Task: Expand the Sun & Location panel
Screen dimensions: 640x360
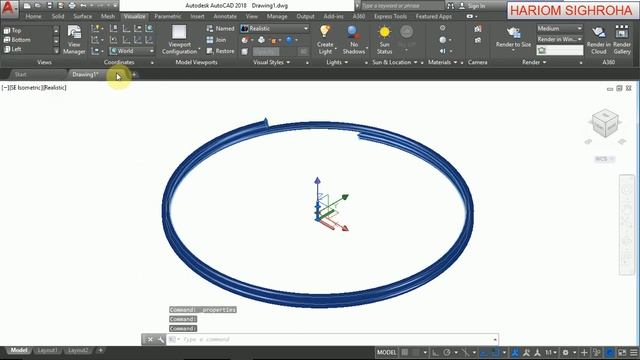Action: coord(395,62)
